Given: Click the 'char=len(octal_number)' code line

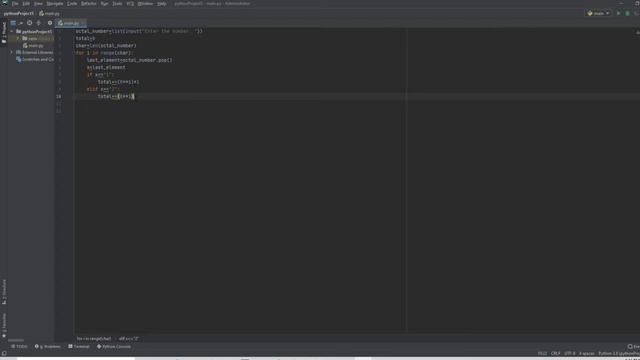Looking at the screenshot, I should pos(106,46).
